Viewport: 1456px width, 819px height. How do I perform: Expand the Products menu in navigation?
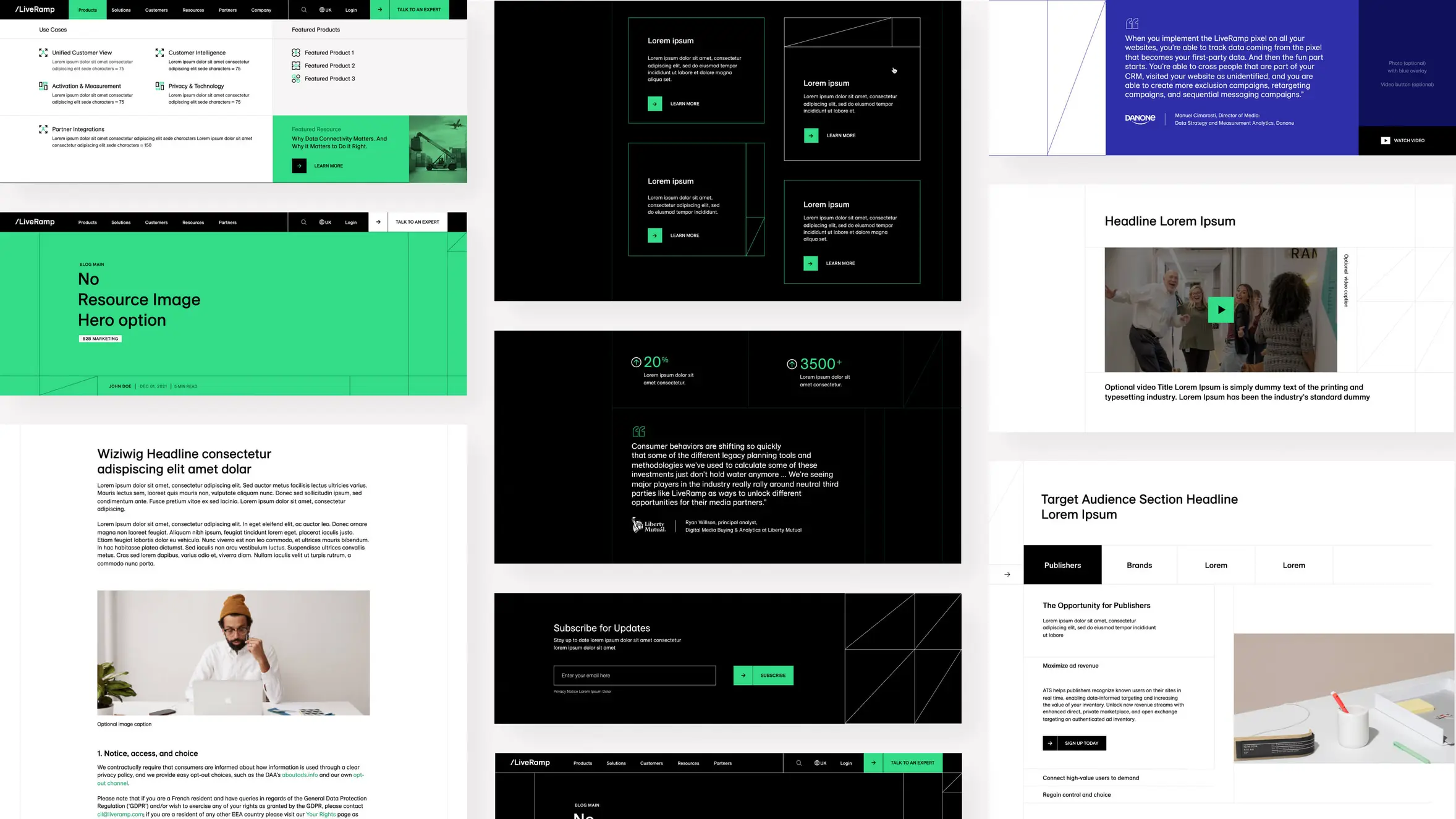(87, 10)
